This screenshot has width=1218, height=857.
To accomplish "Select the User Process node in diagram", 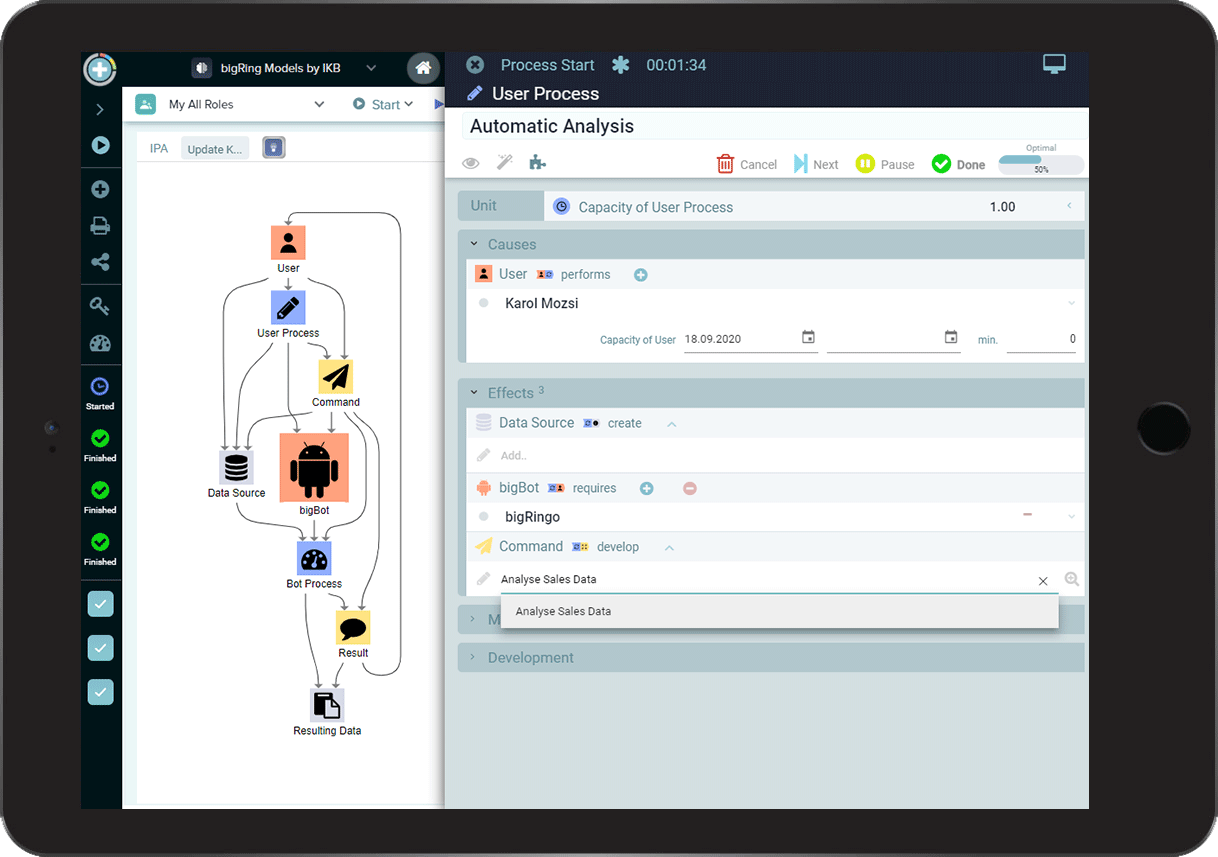I will 288,307.
